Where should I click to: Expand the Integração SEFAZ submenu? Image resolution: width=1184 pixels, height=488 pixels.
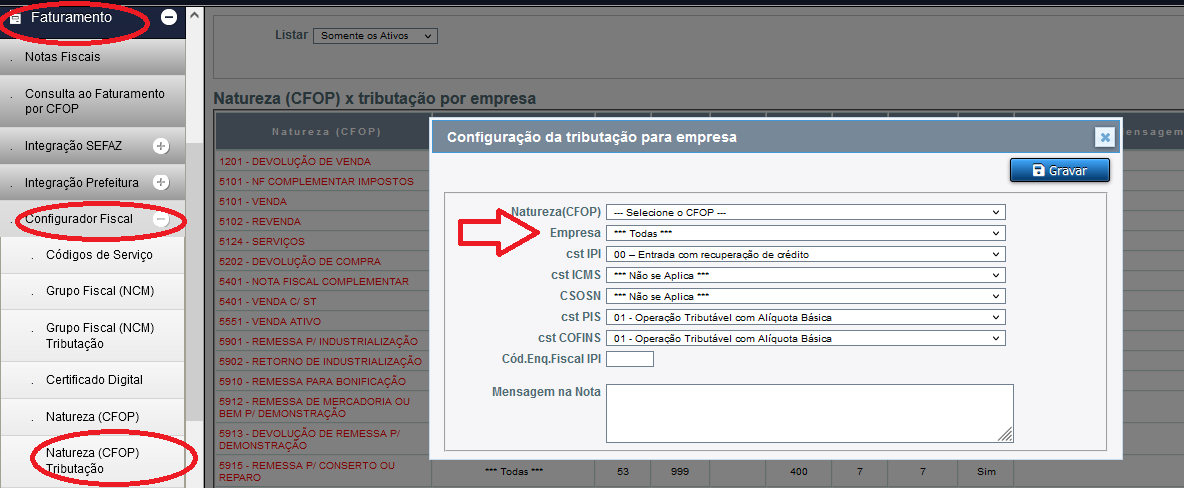160,146
